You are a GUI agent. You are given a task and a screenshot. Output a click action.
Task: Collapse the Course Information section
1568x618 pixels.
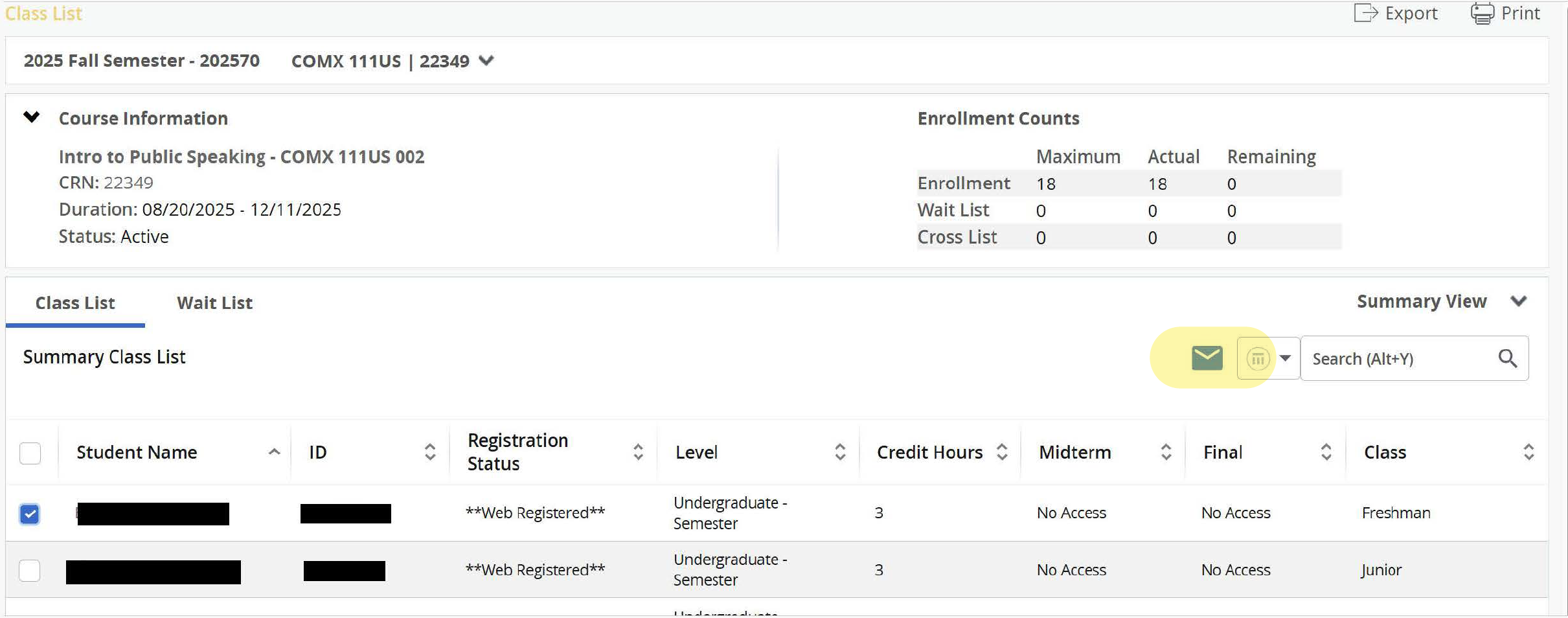tap(31, 117)
